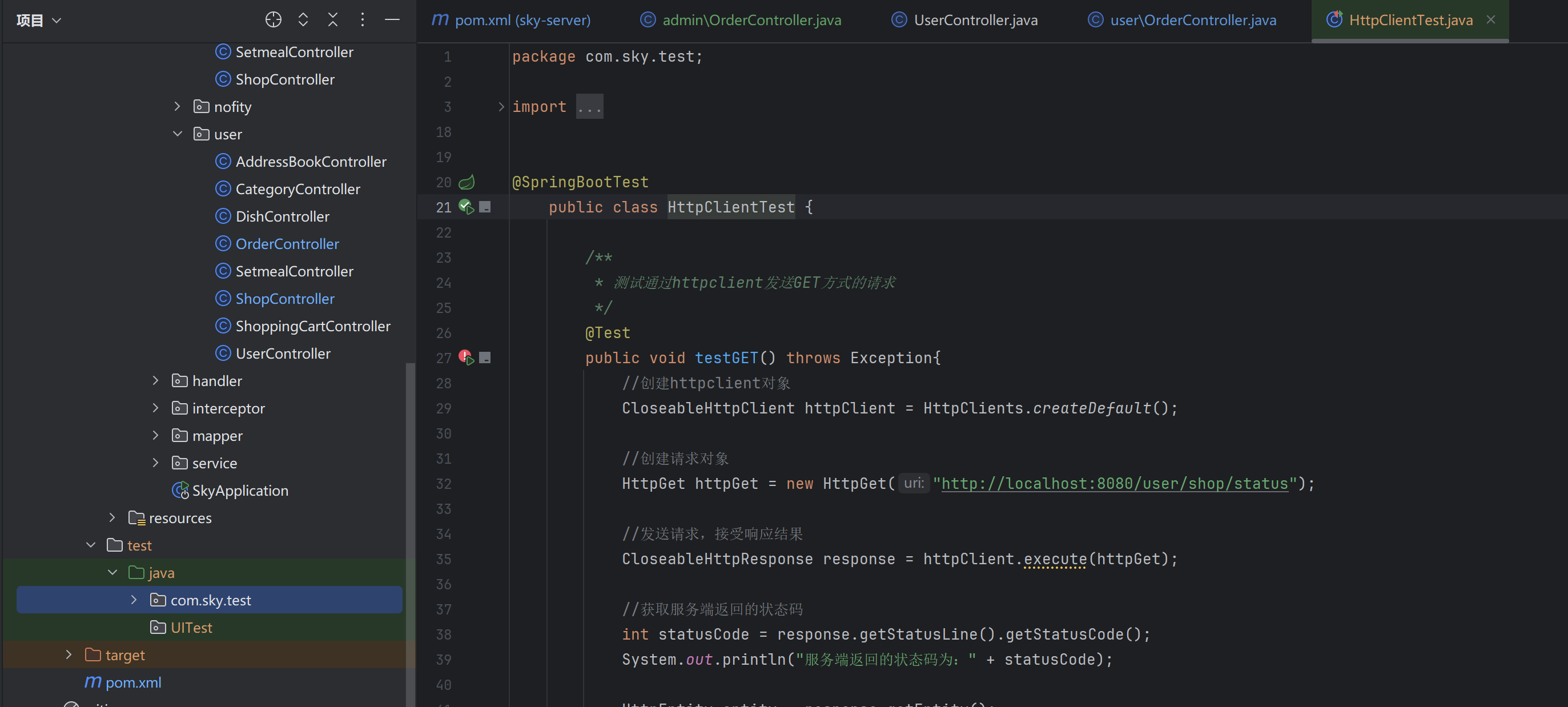Viewport: 1568px width, 707px height.
Task: Hide the project panel with minimize dash
Action: coord(392,20)
